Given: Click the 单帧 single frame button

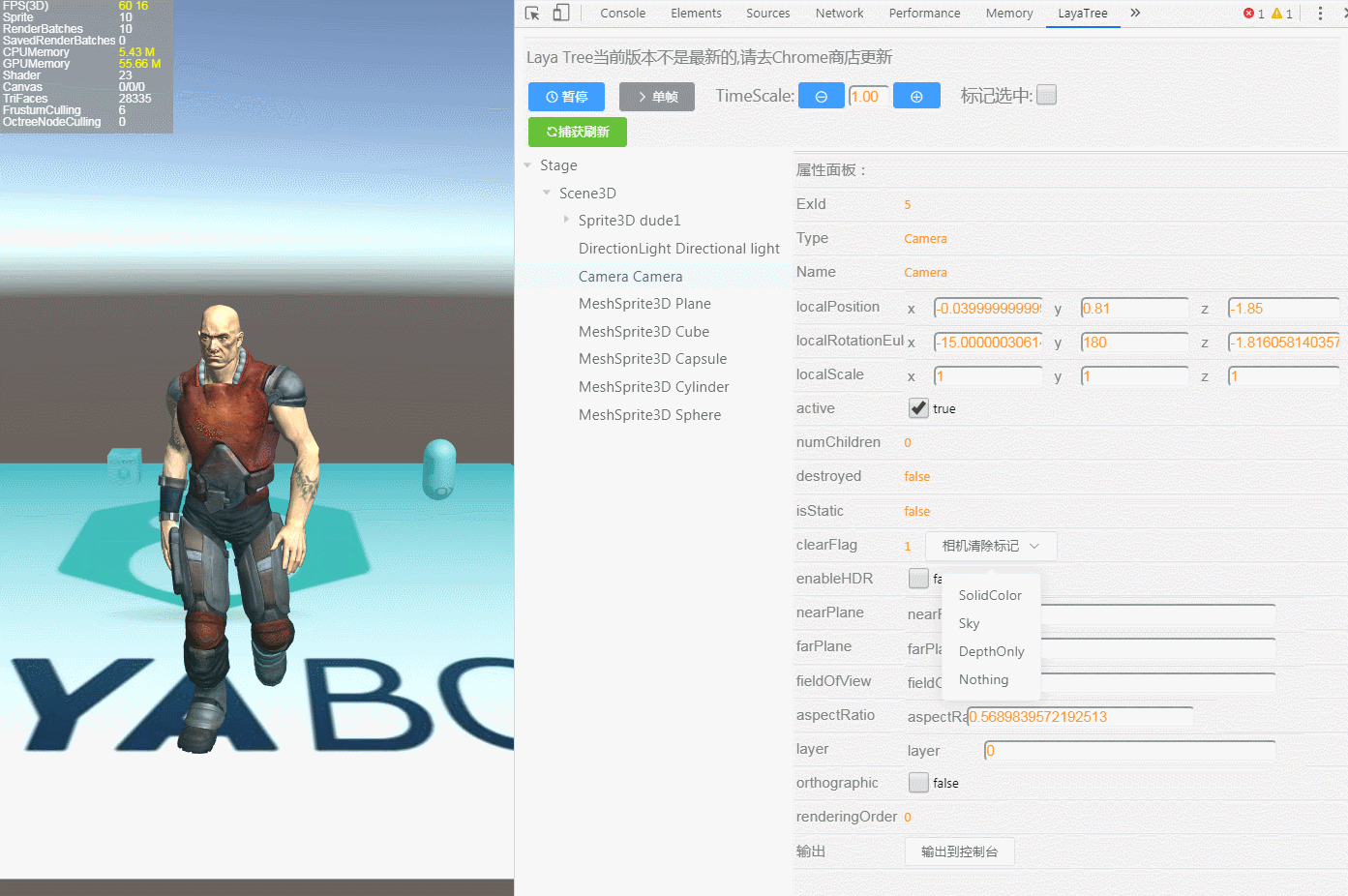Looking at the screenshot, I should point(657,97).
